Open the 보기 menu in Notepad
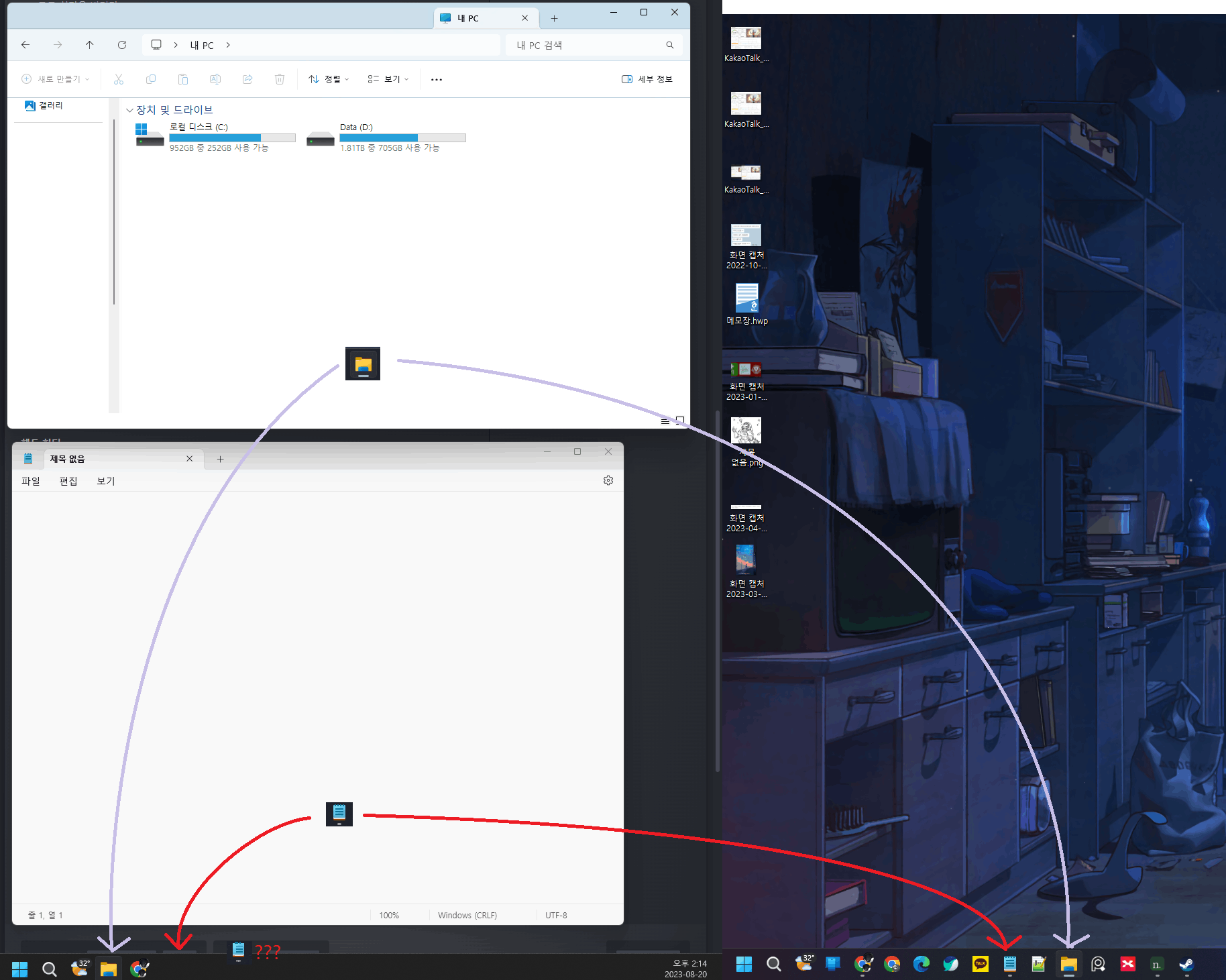The image size is (1226, 980). tap(106, 481)
